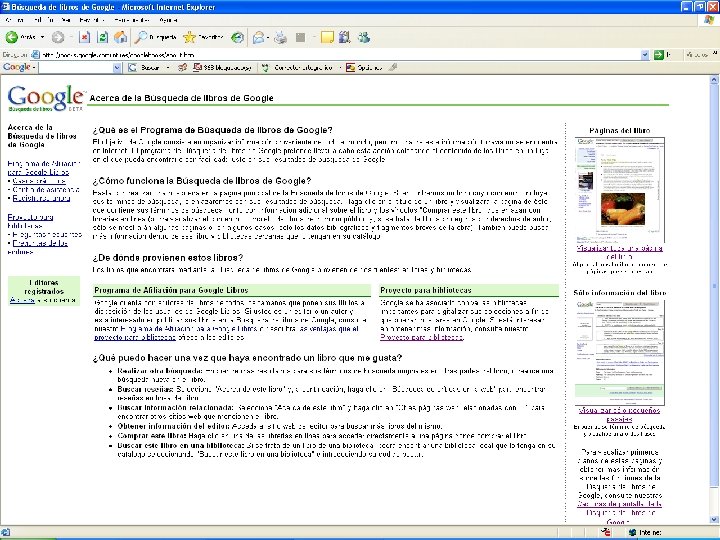The height and width of the screenshot is (540, 720).
Task: Follow the Proyecto para bibliotecas link in right box
Action: tap(422, 337)
